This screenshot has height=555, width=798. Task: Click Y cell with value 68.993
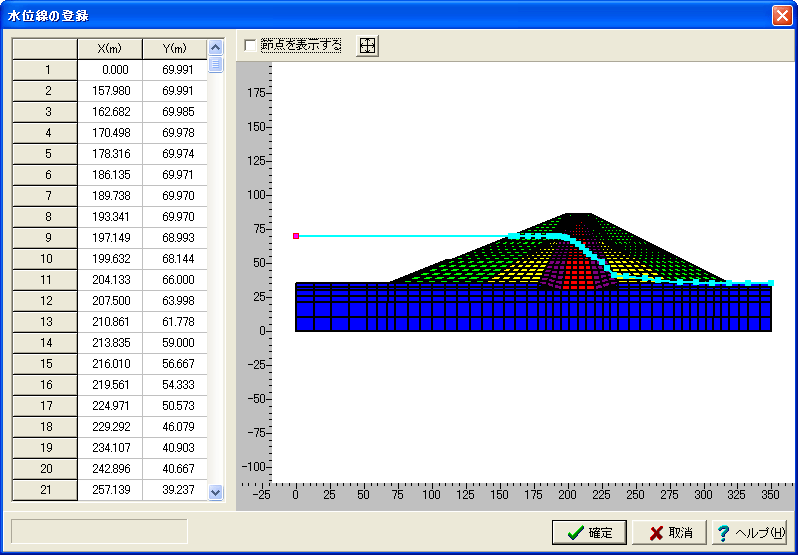[x=175, y=238]
